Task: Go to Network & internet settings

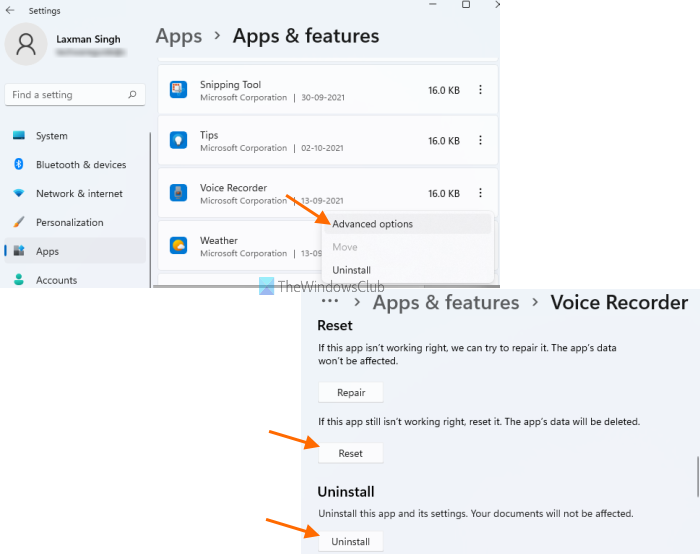Action: (75, 193)
